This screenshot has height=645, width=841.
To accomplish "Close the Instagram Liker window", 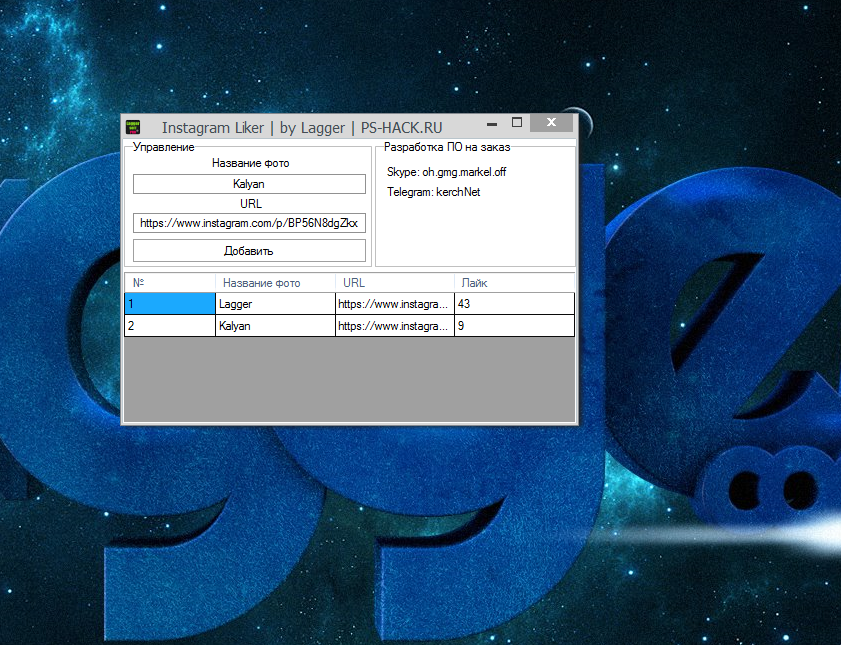I will click(551, 123).
